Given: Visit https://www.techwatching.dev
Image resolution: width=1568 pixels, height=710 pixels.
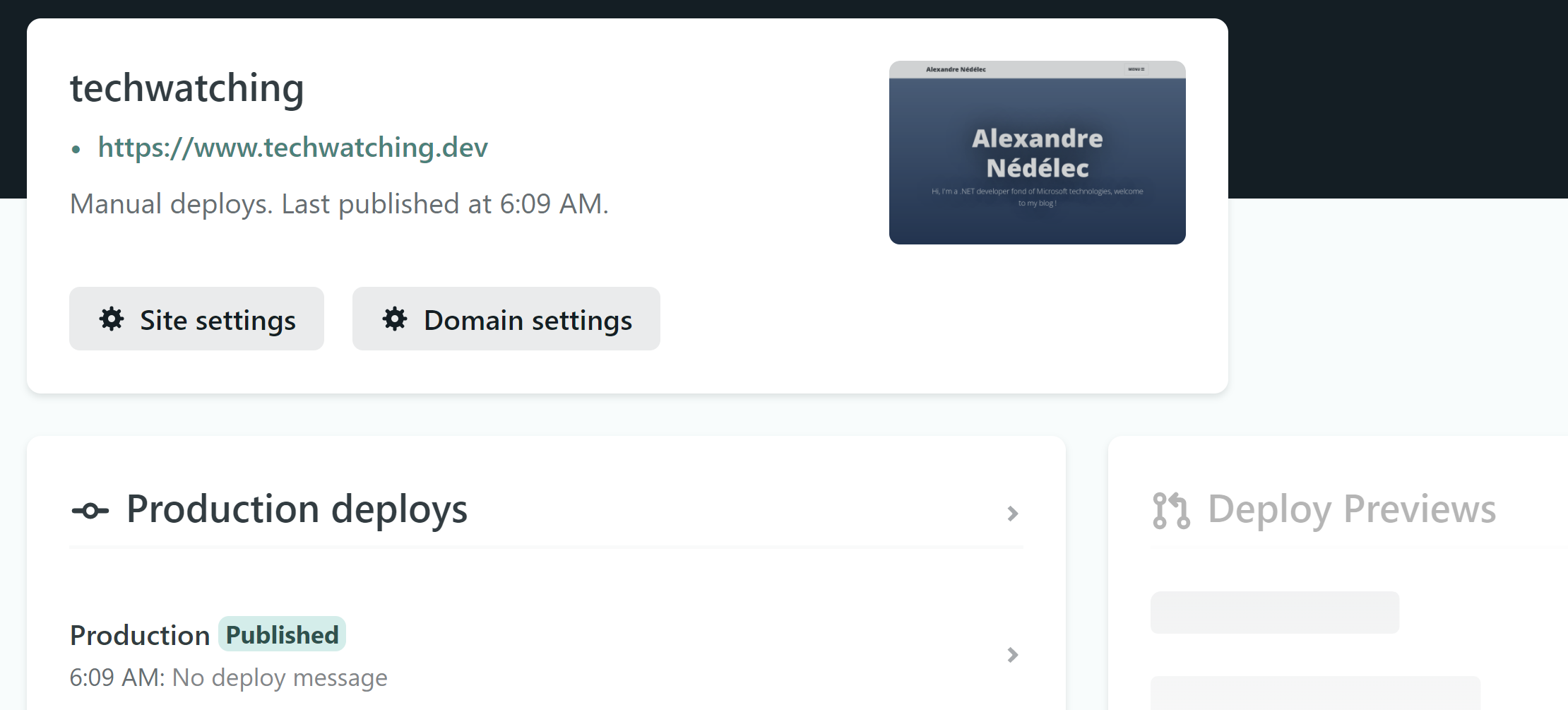Looking at the screenshot, I should click(x=292, y=148).
